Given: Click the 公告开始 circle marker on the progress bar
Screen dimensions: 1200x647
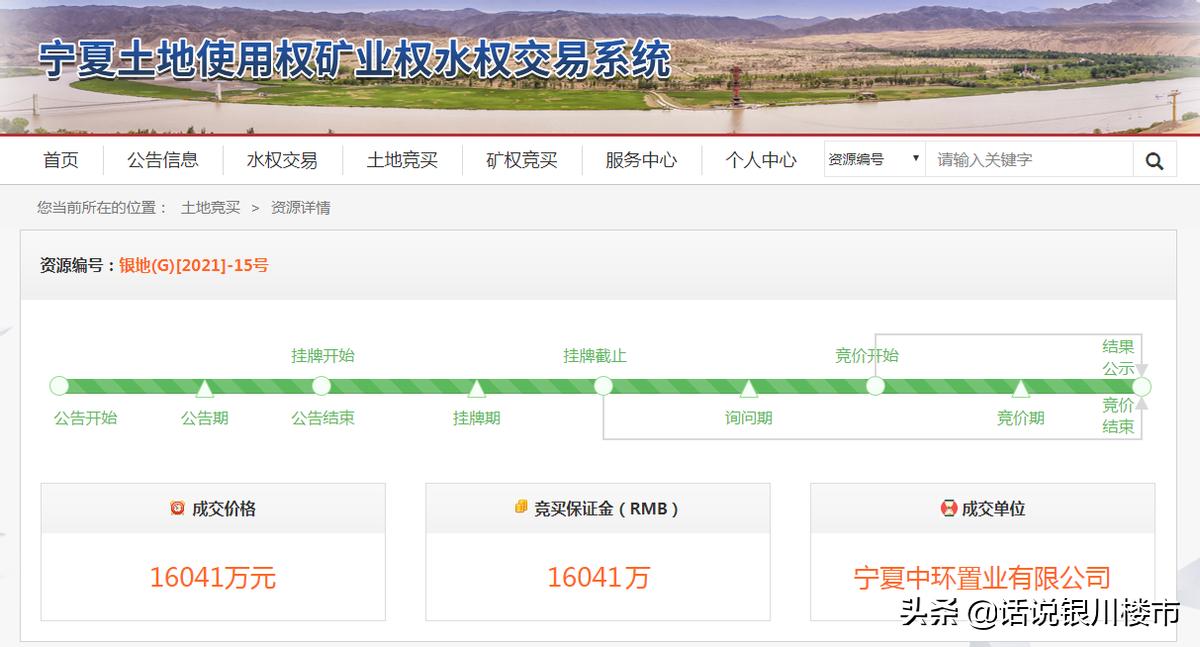Looking at the screenshot, I should [58, 385].
